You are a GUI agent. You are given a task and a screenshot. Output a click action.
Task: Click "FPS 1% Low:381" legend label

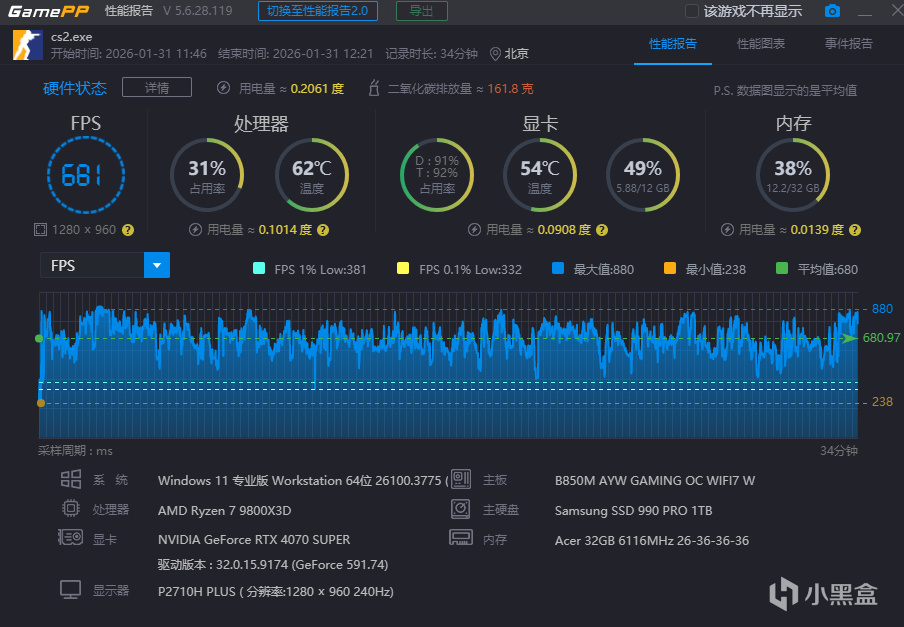[x=320, y=270]
